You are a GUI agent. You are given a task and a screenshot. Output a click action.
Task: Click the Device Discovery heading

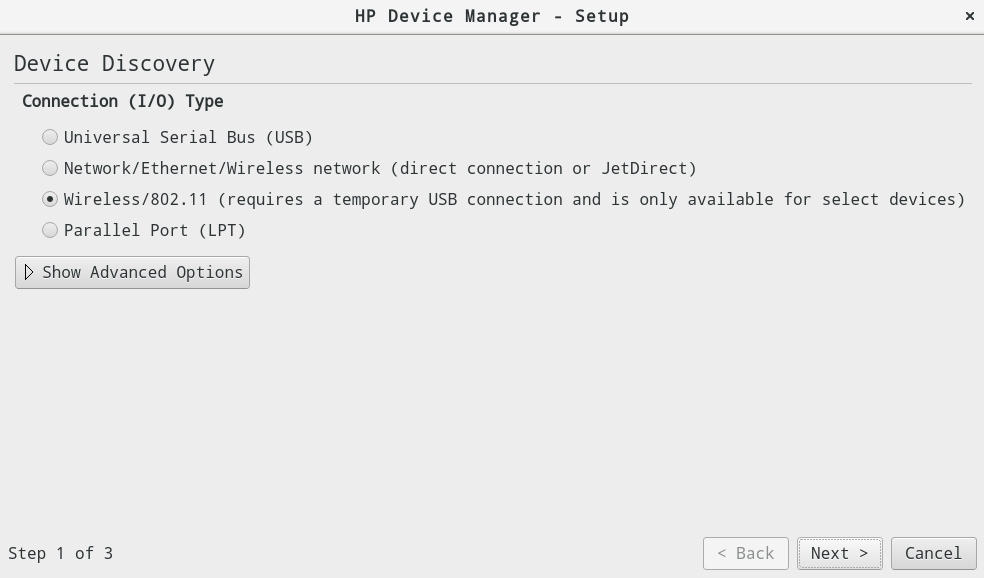(x=114, y=63)
